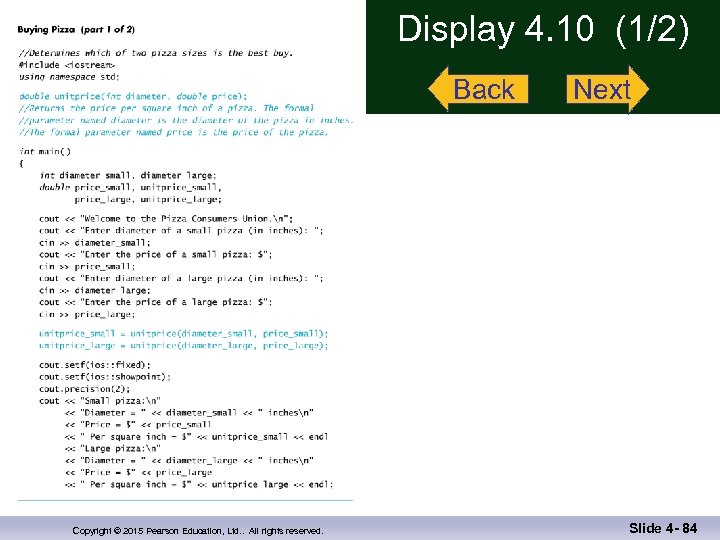The image size is (720, 540).
Task: Click the 'Welcome to the Pizza Consumers Union' line
Action: coord(166,219)
